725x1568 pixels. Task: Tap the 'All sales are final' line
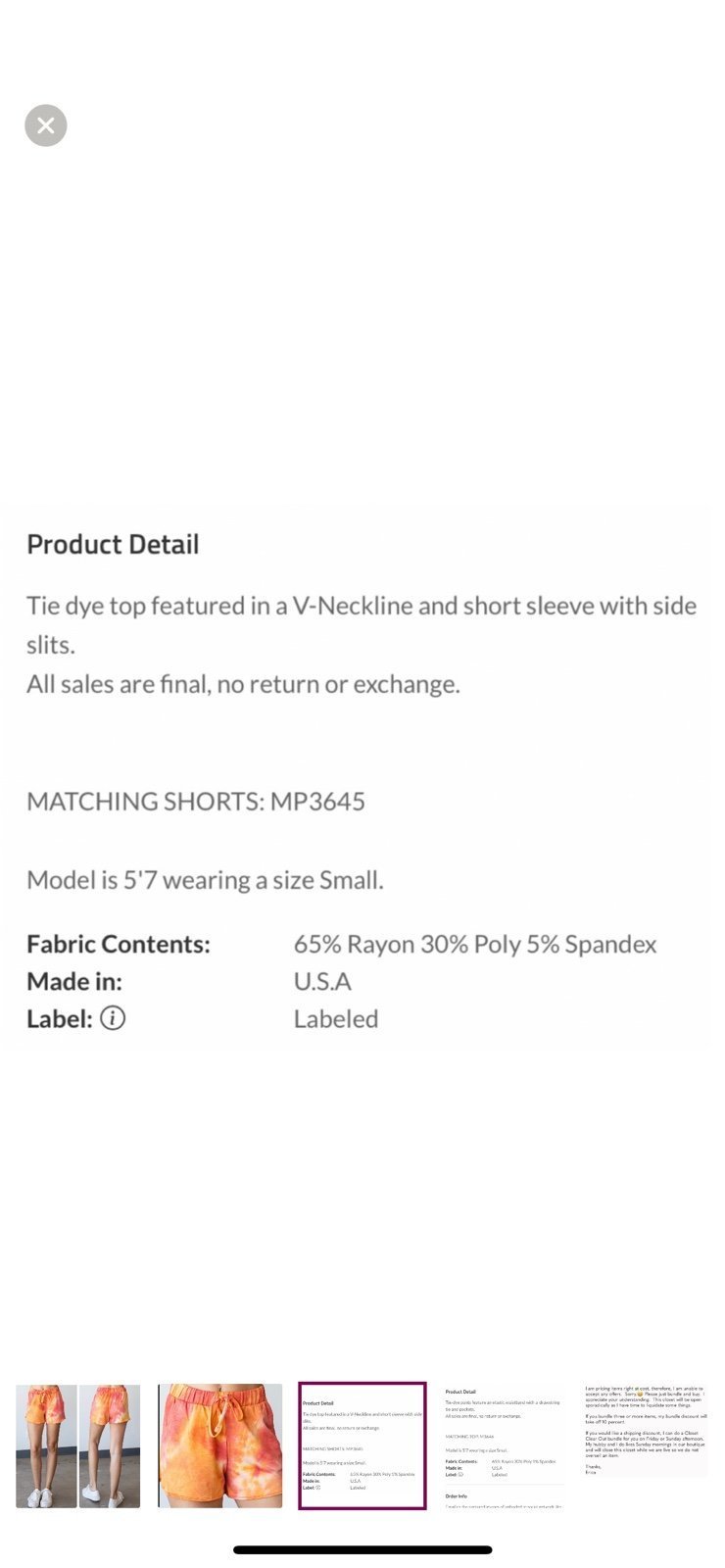coord(243,684)
